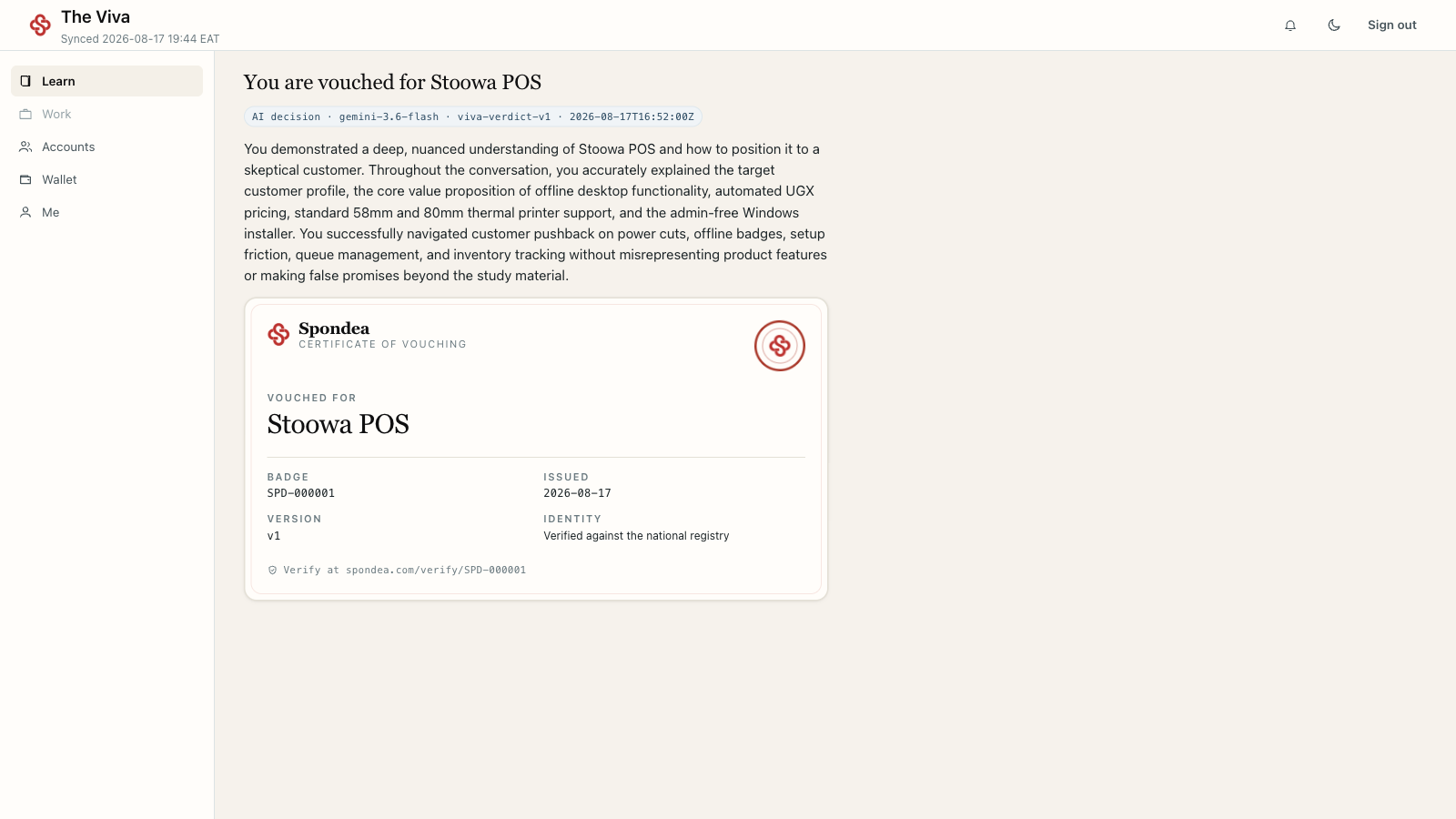The height and width of the screenshot is (819, 1456).
Task: Open the Learn section in sidebar
Action: tap(106, 81)
